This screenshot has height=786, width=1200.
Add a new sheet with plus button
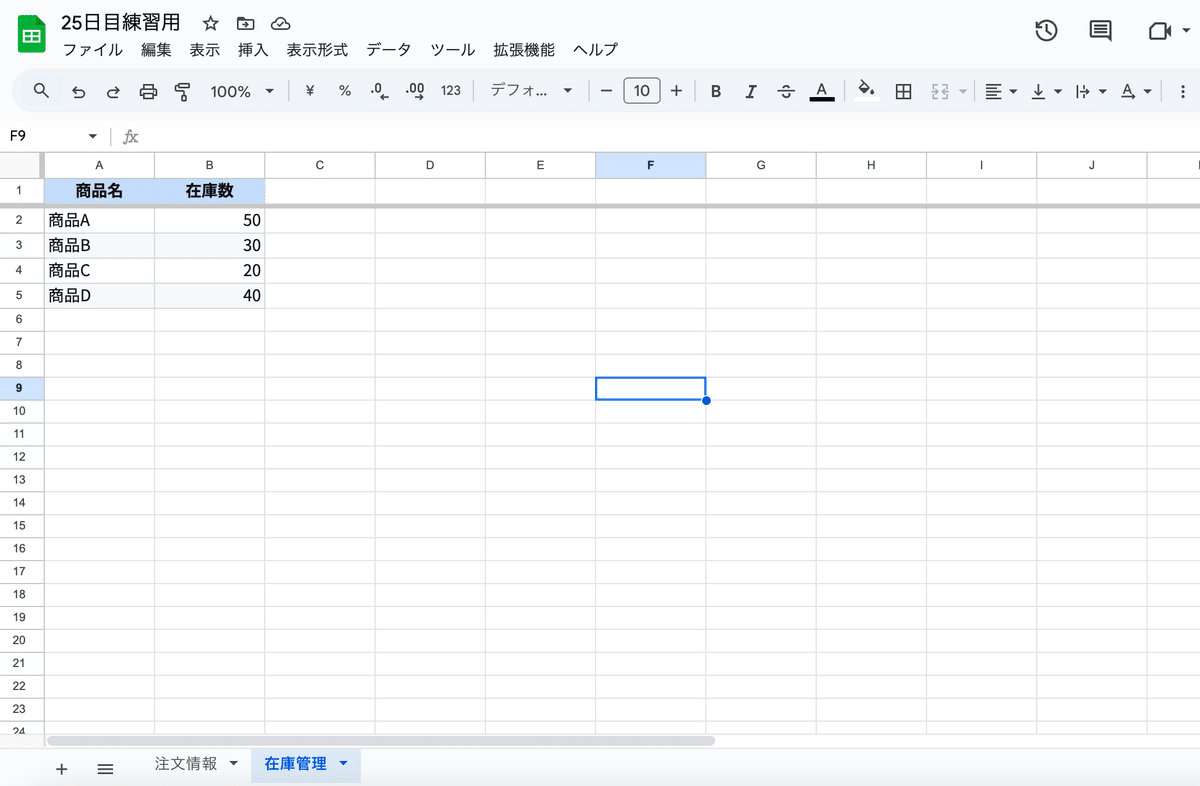[x=61, y=769]
